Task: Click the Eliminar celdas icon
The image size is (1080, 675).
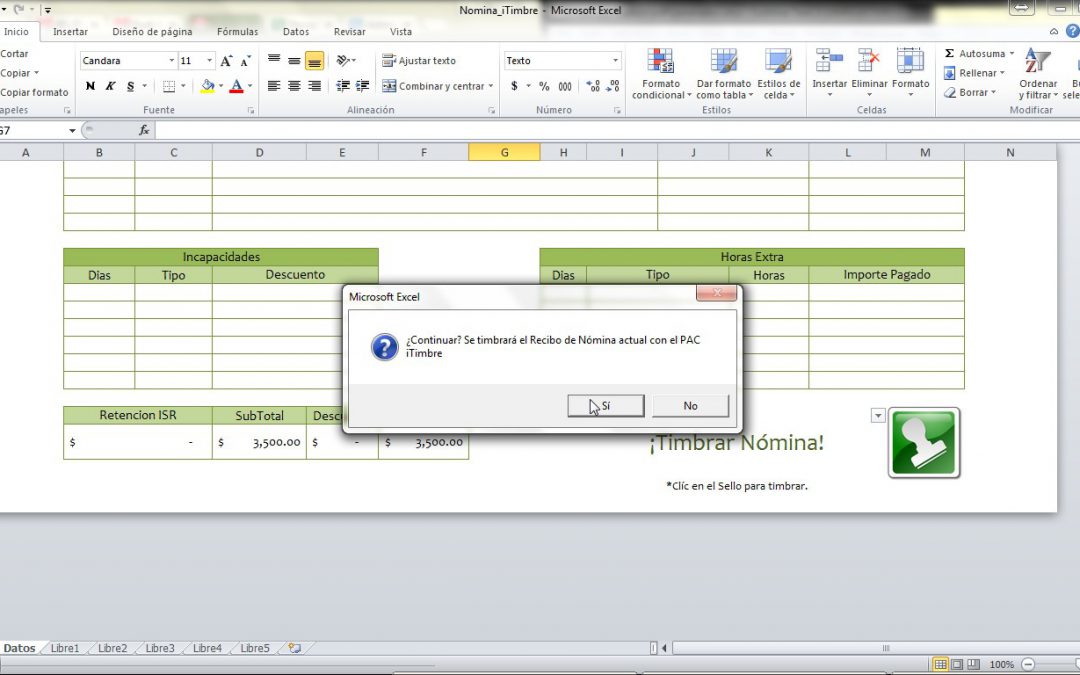Action: click(x=868, y=62)
